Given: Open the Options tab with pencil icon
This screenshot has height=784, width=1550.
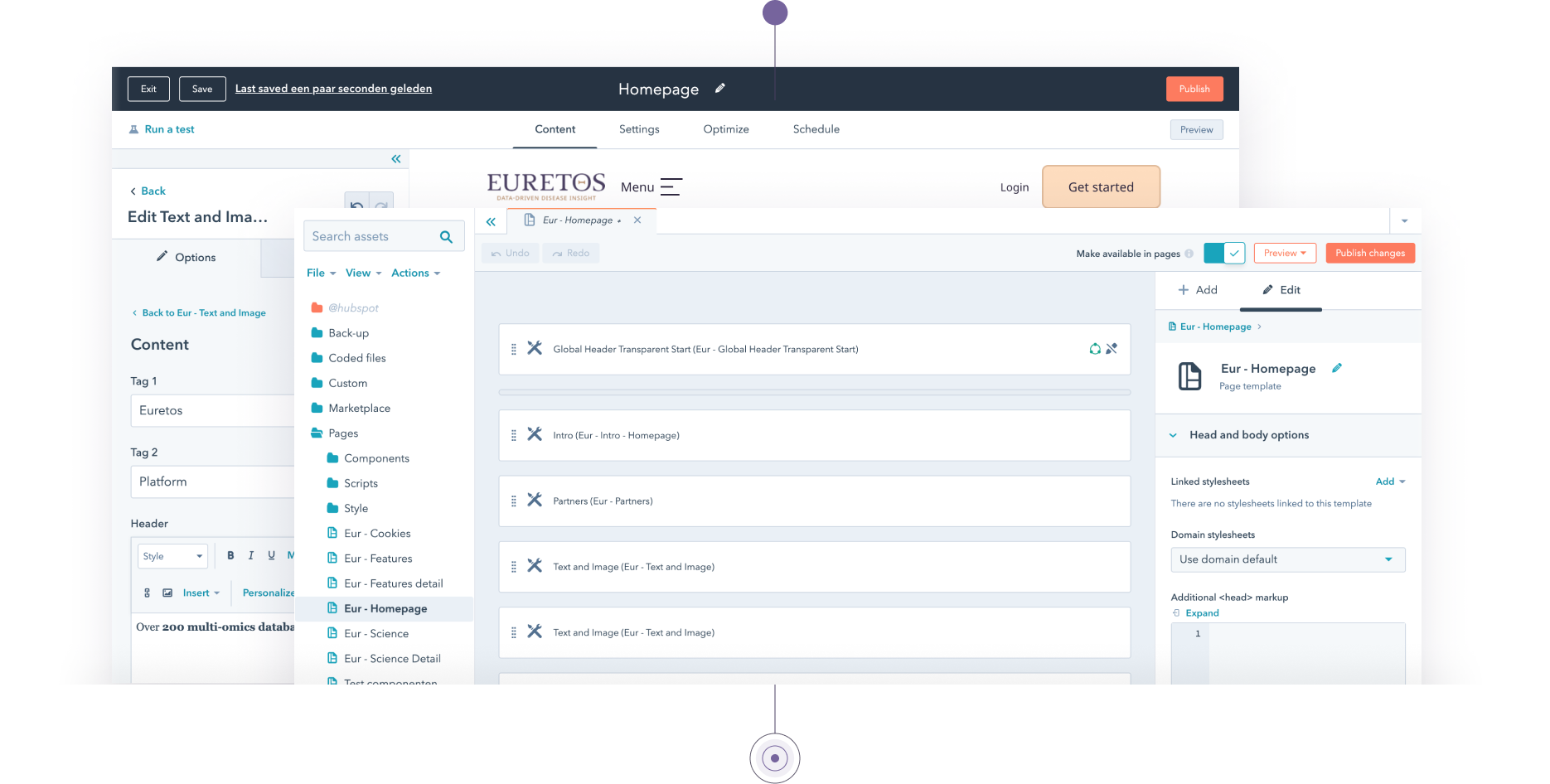Looking at the screenshot, I should click(x=186, y=257).
